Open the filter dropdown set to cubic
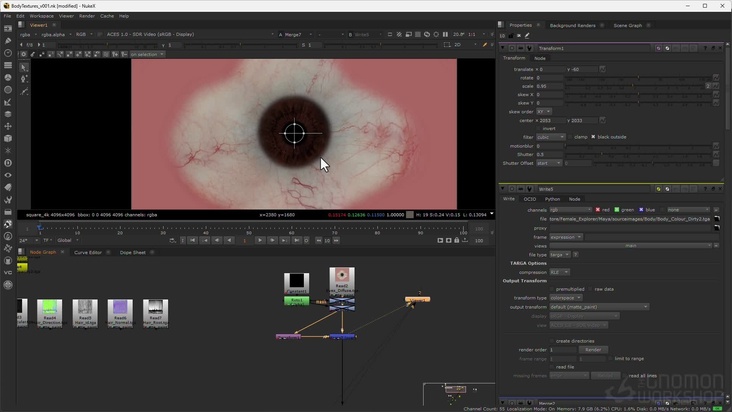 click(x=551, y=137)
